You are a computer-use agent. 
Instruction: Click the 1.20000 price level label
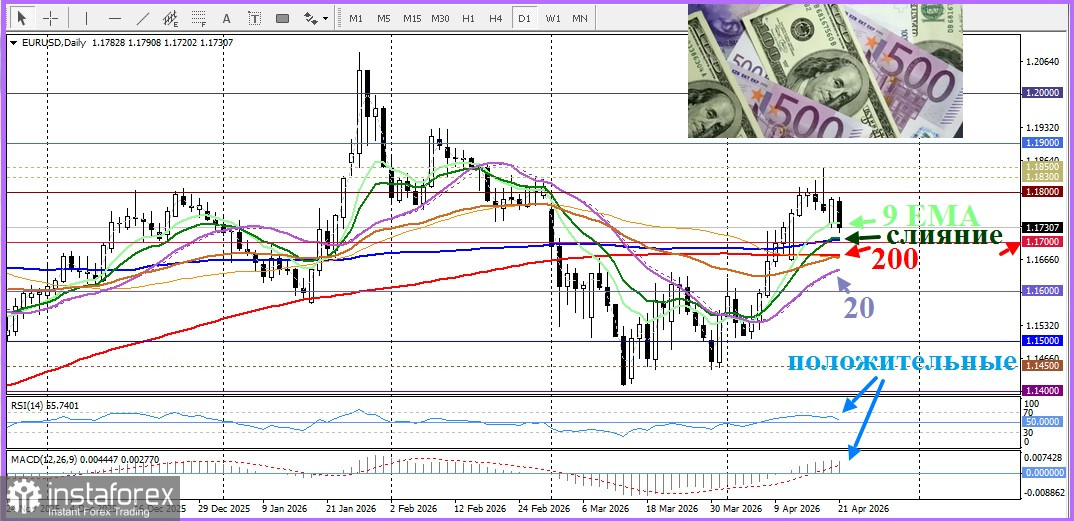pos(1043,93)
